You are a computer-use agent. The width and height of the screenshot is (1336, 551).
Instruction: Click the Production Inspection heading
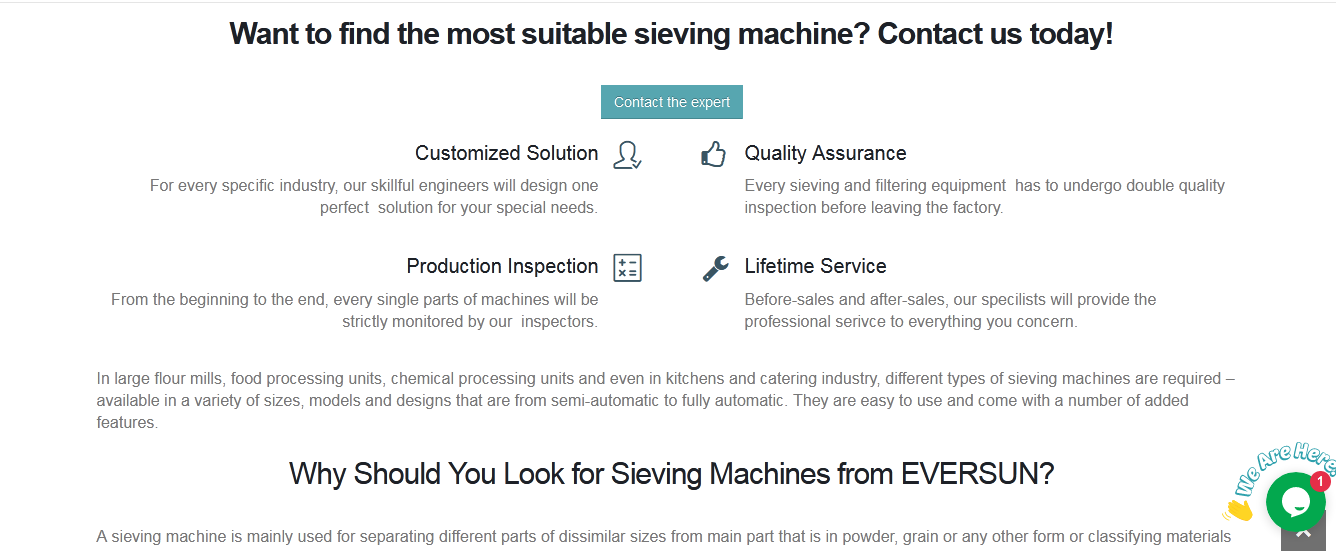pos(502,266)
